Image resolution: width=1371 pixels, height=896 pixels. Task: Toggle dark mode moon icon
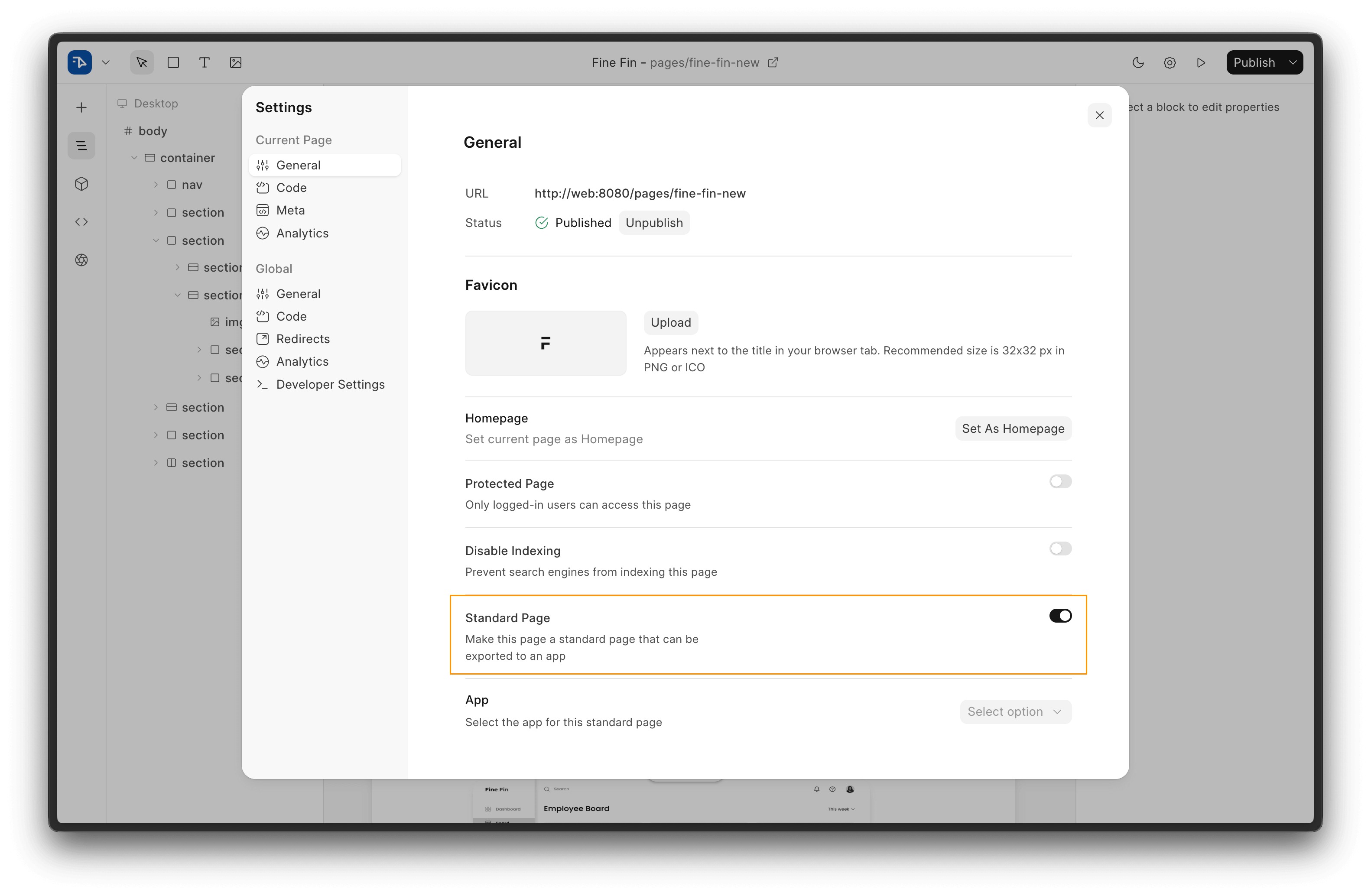[x=1138, y=62]
